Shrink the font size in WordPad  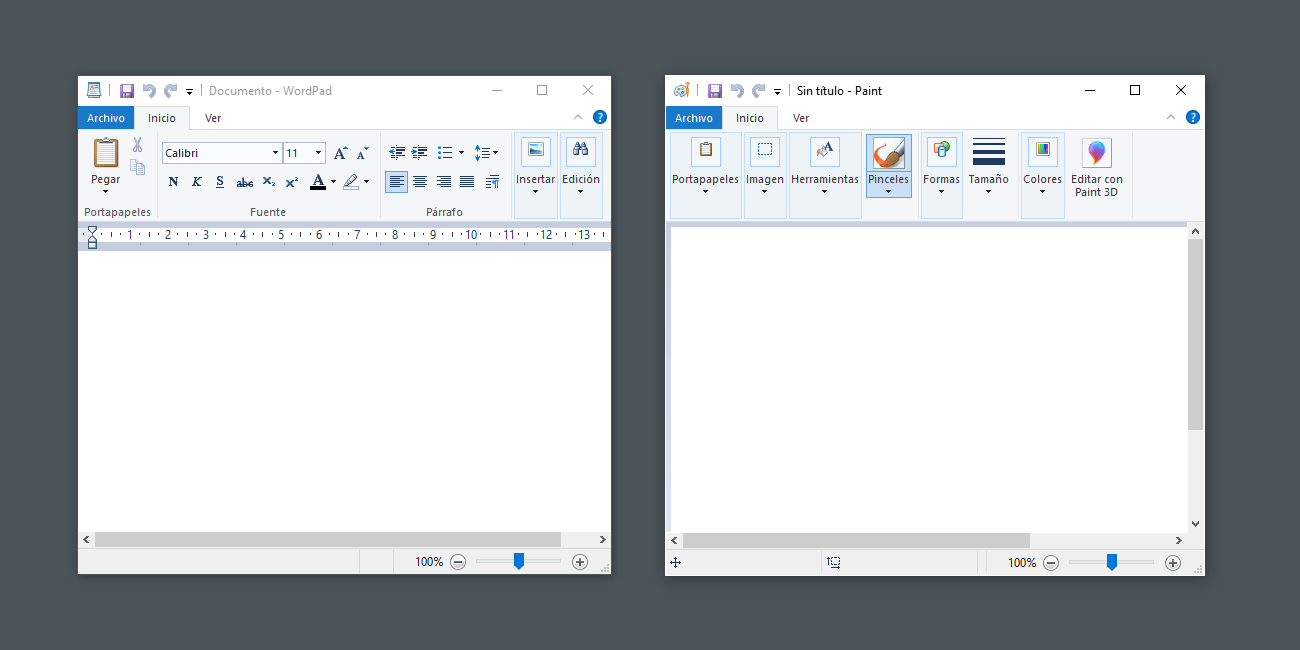(x=363, y=153)
